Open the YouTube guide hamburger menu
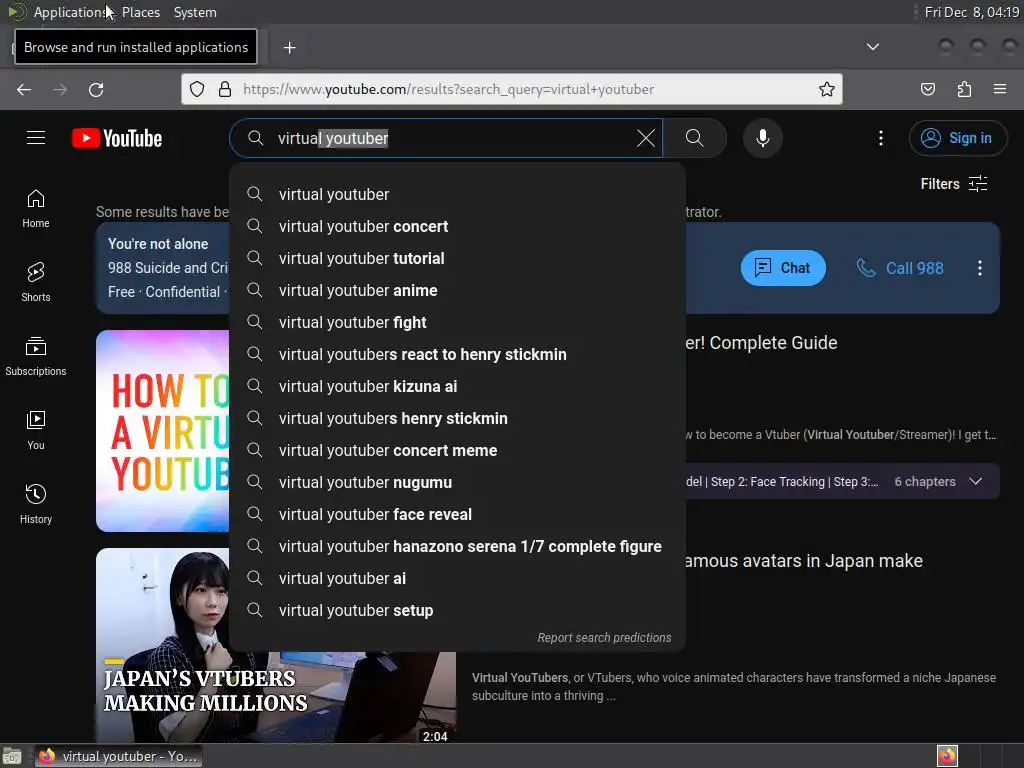Screen dimensions: 1024x768 36,138
